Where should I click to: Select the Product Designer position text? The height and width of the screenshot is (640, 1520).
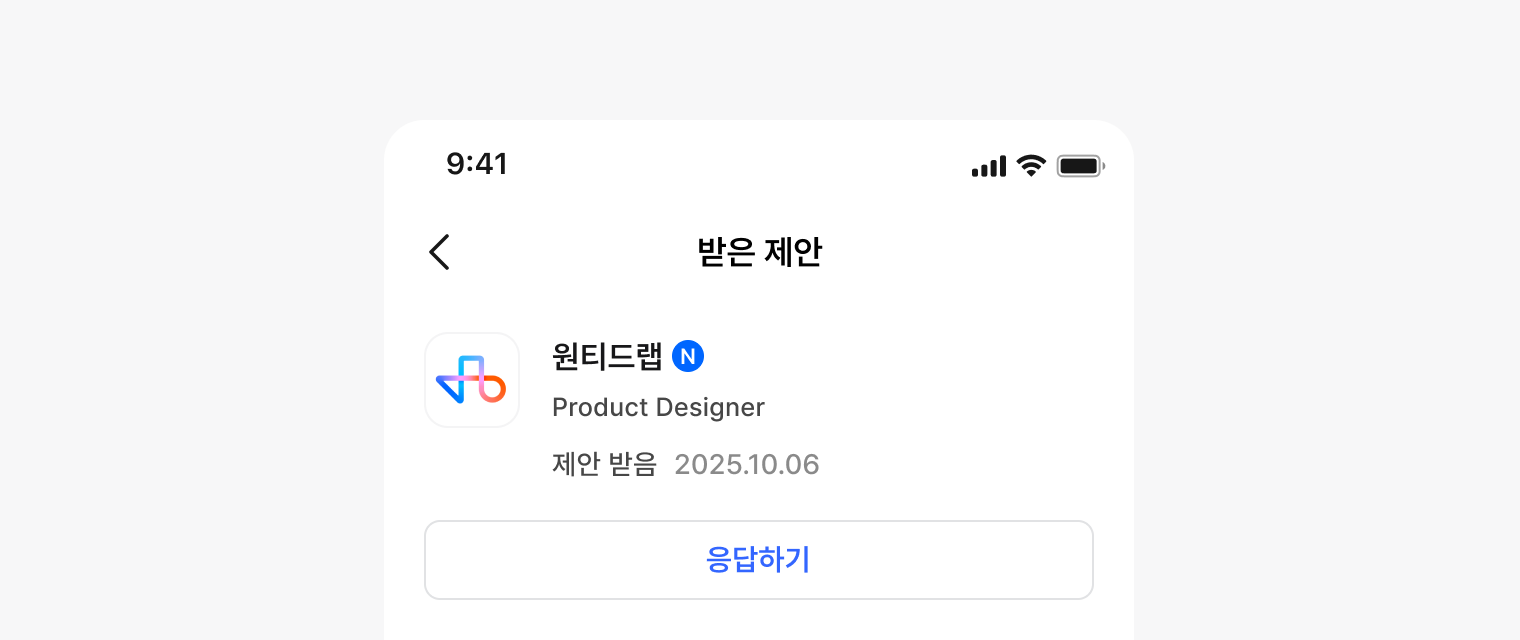[658, 407]
